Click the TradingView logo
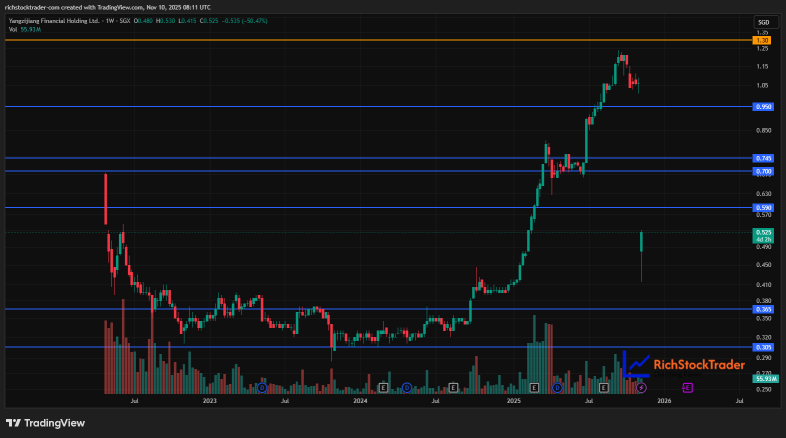Viewport: 786px width, 438px height. pos(46,423)
